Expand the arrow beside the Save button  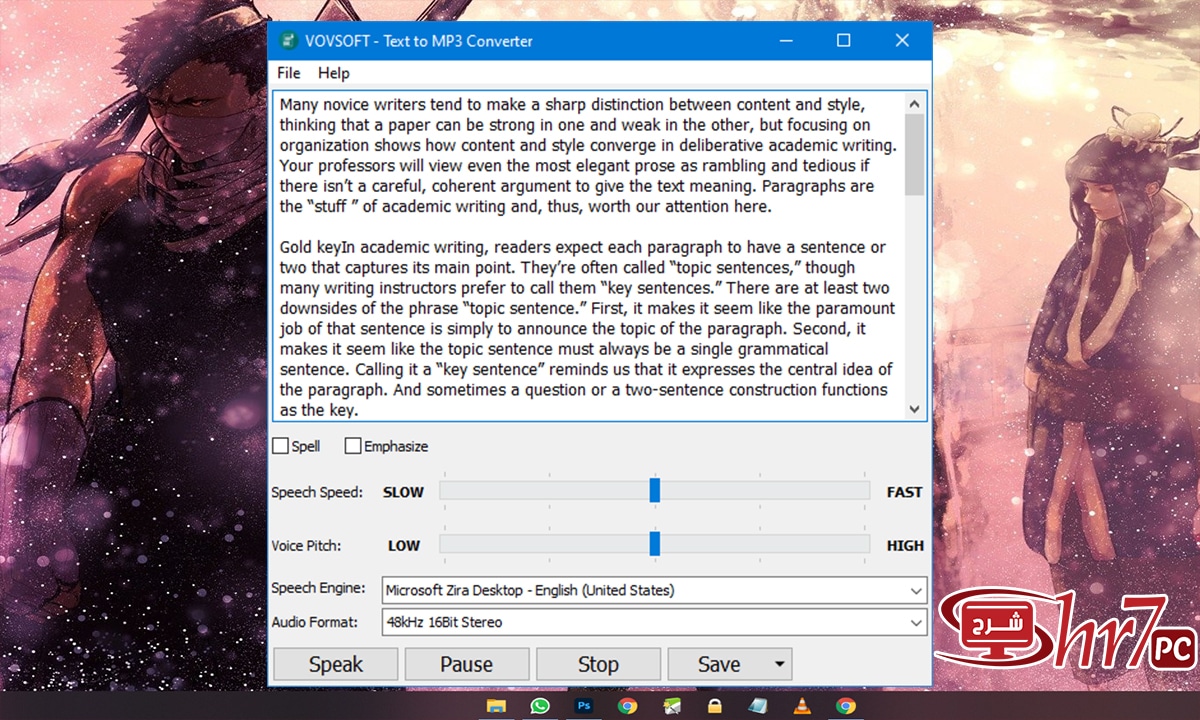779,664
